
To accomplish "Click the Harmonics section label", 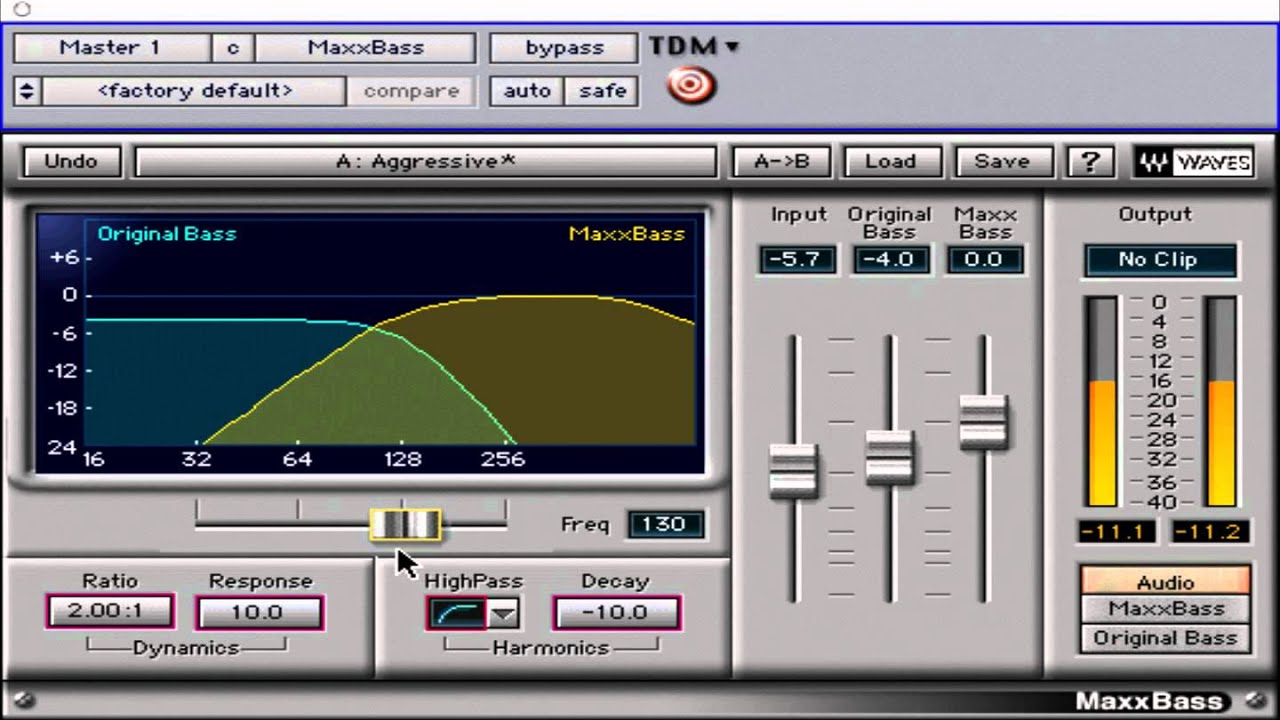I will click(x=550, y=648).
